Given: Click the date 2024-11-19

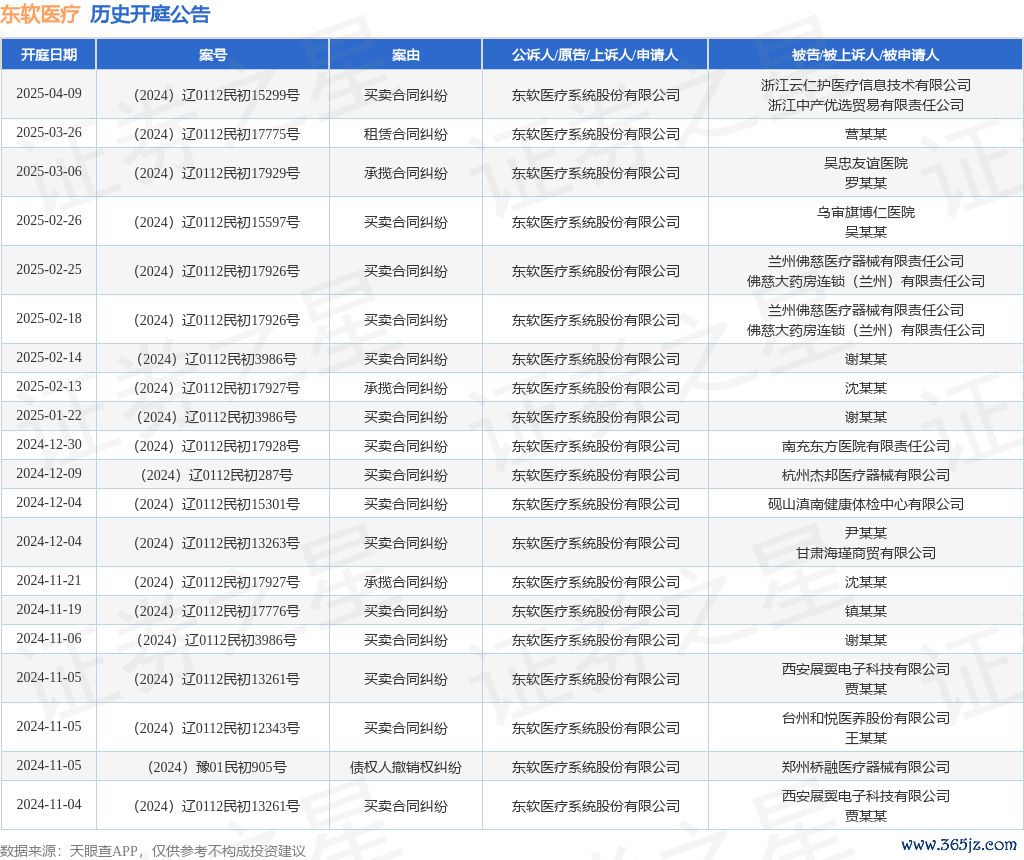Looking at the screenshot, I should [49, 609].
